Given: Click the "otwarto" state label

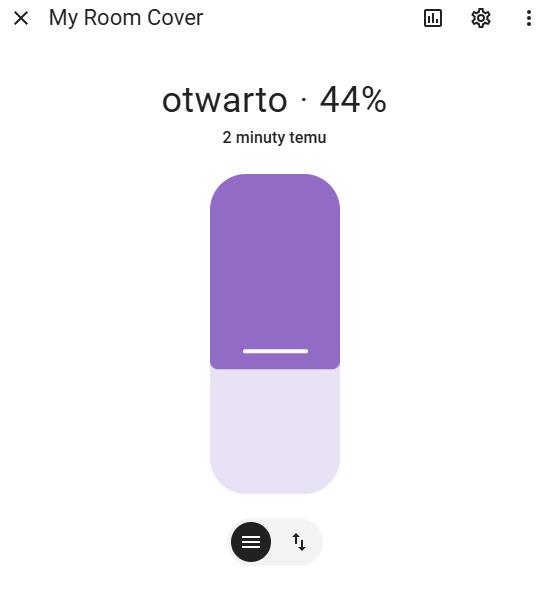Looking at the screenshot, I should tap(224, 100).
